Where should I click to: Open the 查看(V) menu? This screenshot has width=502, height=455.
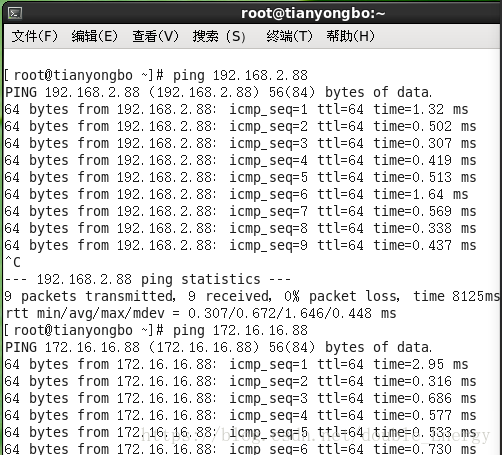point(155,36)
